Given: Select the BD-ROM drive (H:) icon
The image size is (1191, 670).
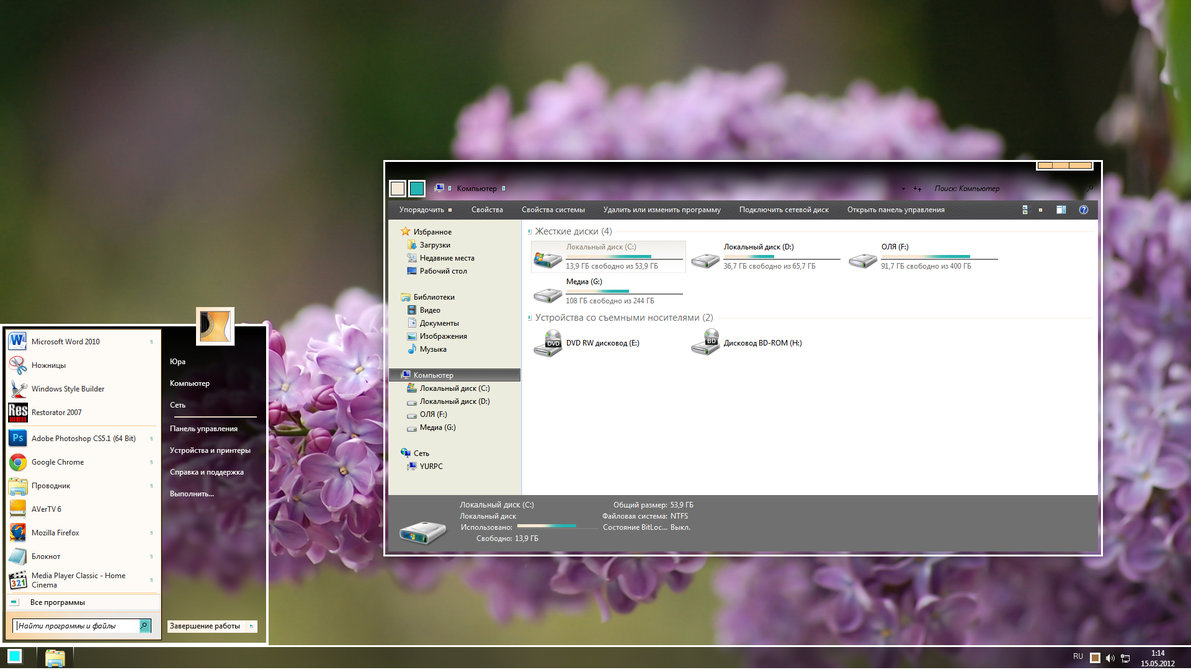Looking at the screenshot, I should [x=705, y=343].
